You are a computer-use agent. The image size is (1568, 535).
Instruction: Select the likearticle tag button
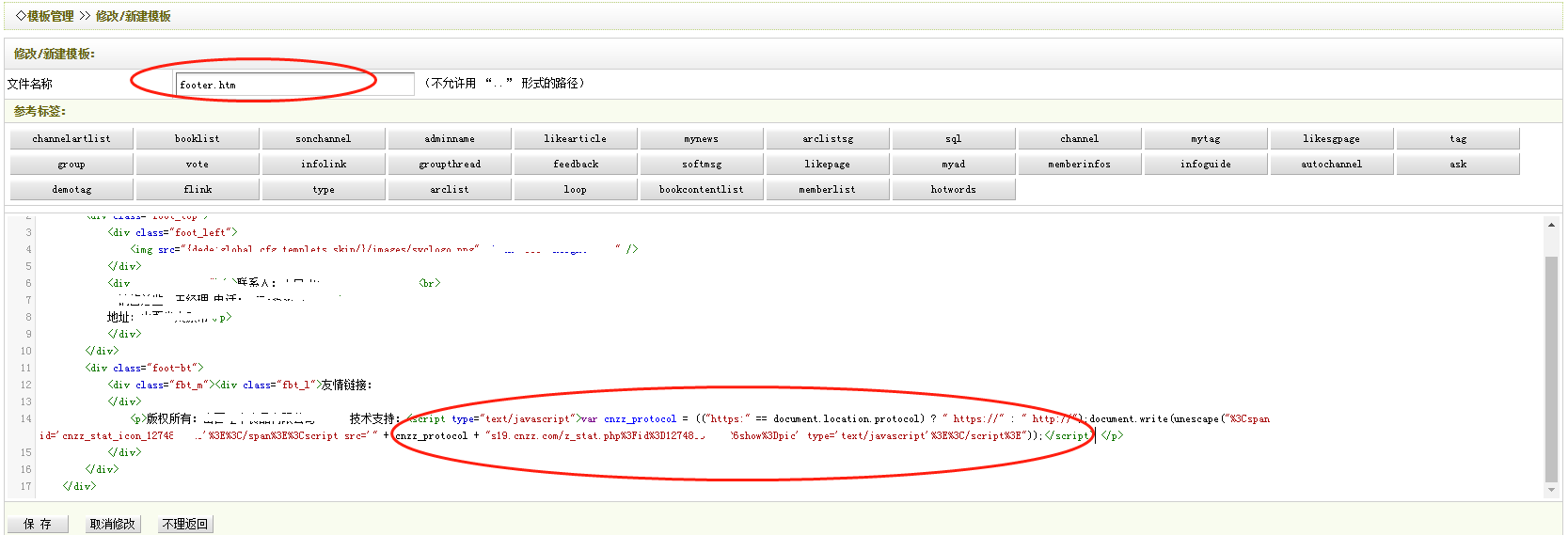pyautogui.click(x=576, y=139)
